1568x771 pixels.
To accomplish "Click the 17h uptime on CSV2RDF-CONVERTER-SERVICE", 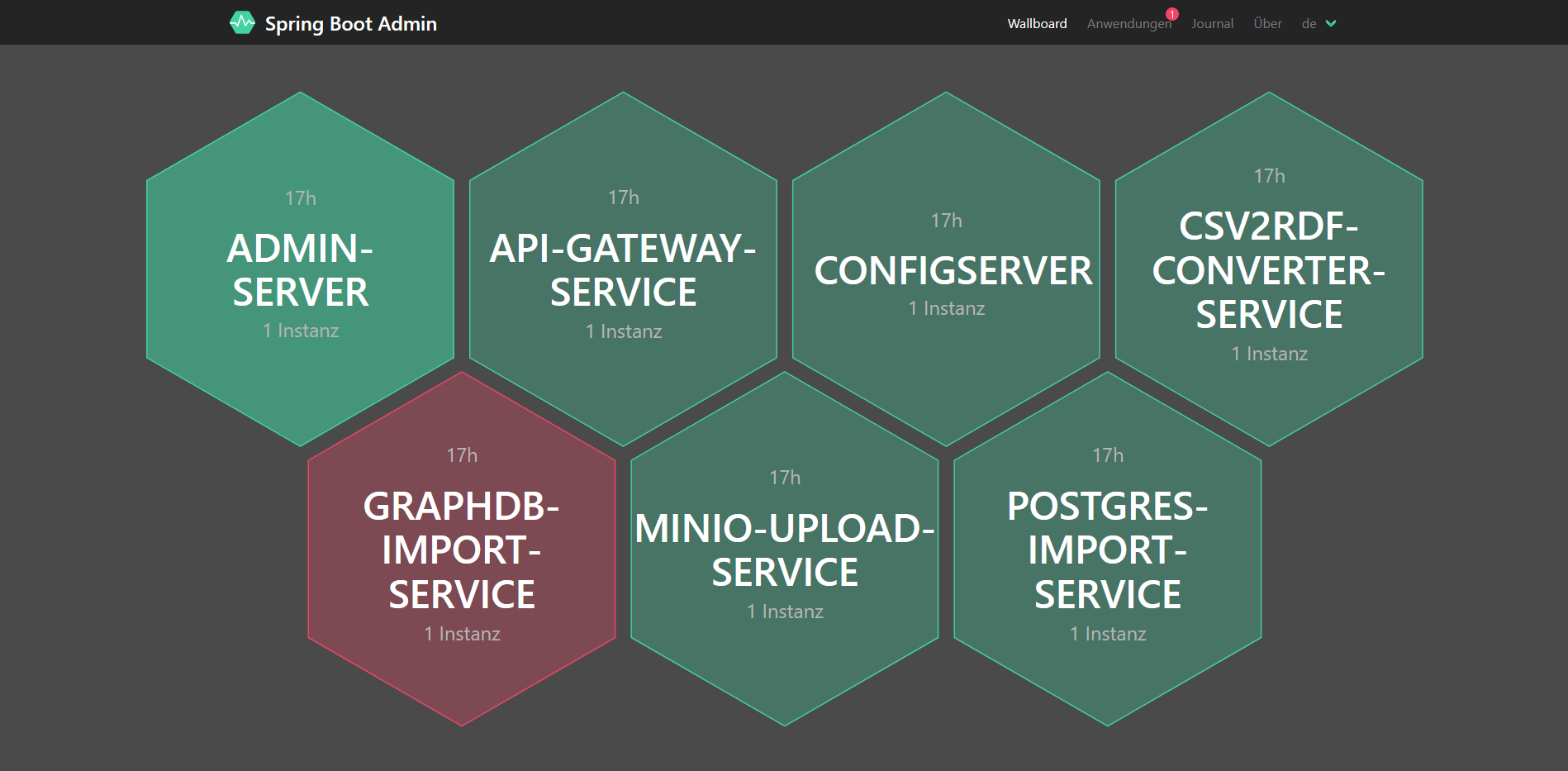I will 1270,176.
